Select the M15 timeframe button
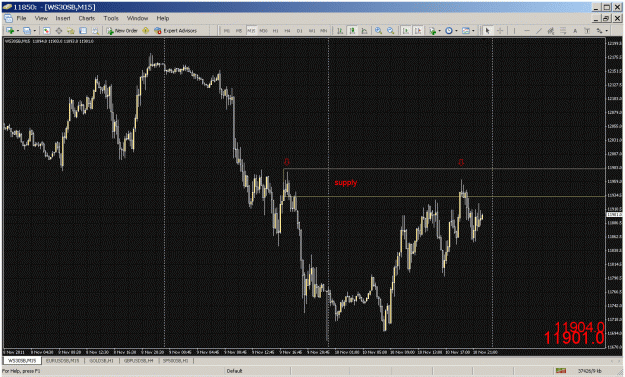Image resolution: width=625 pixels, height=377 pixels. [x=251, y=31]
